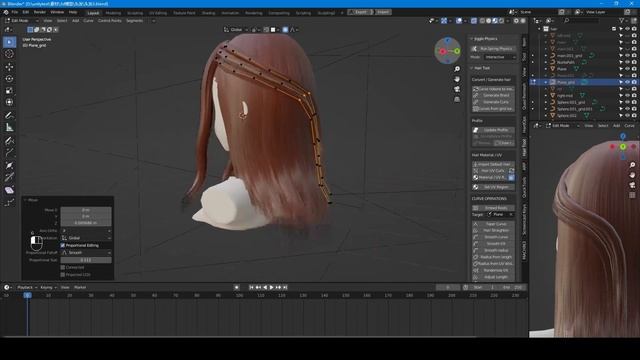The image size is (640, 360).
Task: Toggle the eye for Sphere.002
Action: click(x=628, y=116)
